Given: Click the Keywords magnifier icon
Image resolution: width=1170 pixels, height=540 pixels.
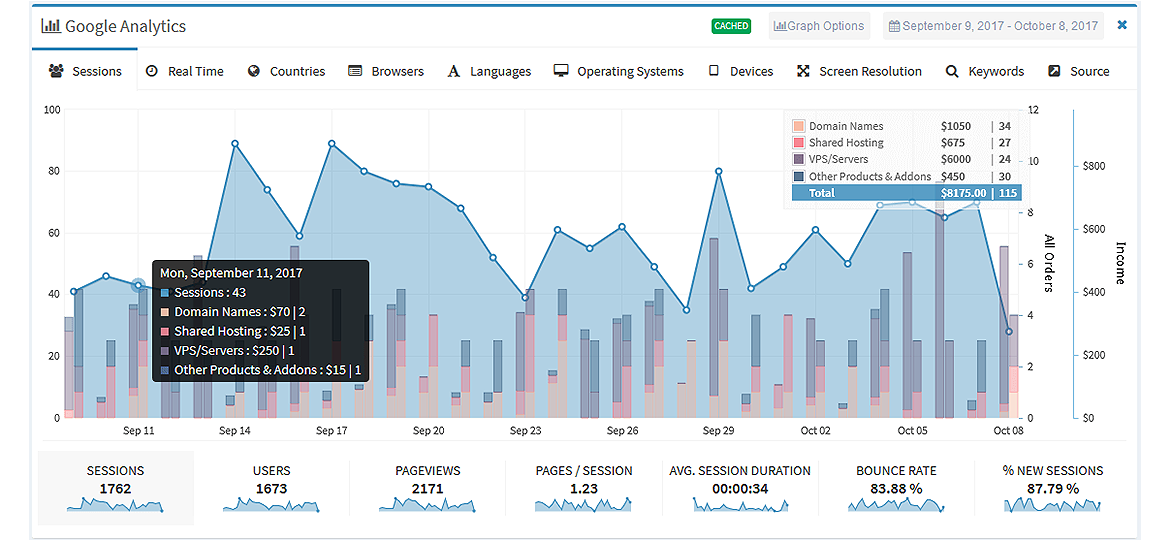Looking at the screenshot, I should click(x=951, y=71).
